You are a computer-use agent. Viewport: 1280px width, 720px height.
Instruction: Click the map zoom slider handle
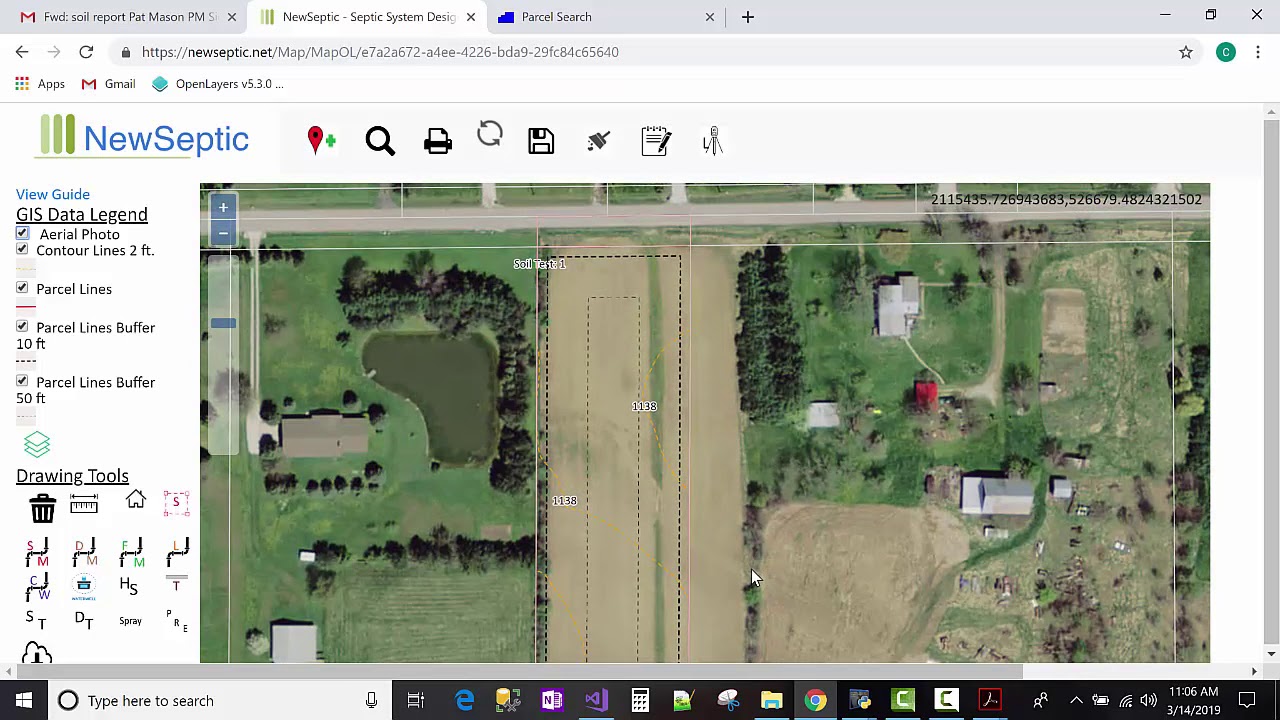223,323
